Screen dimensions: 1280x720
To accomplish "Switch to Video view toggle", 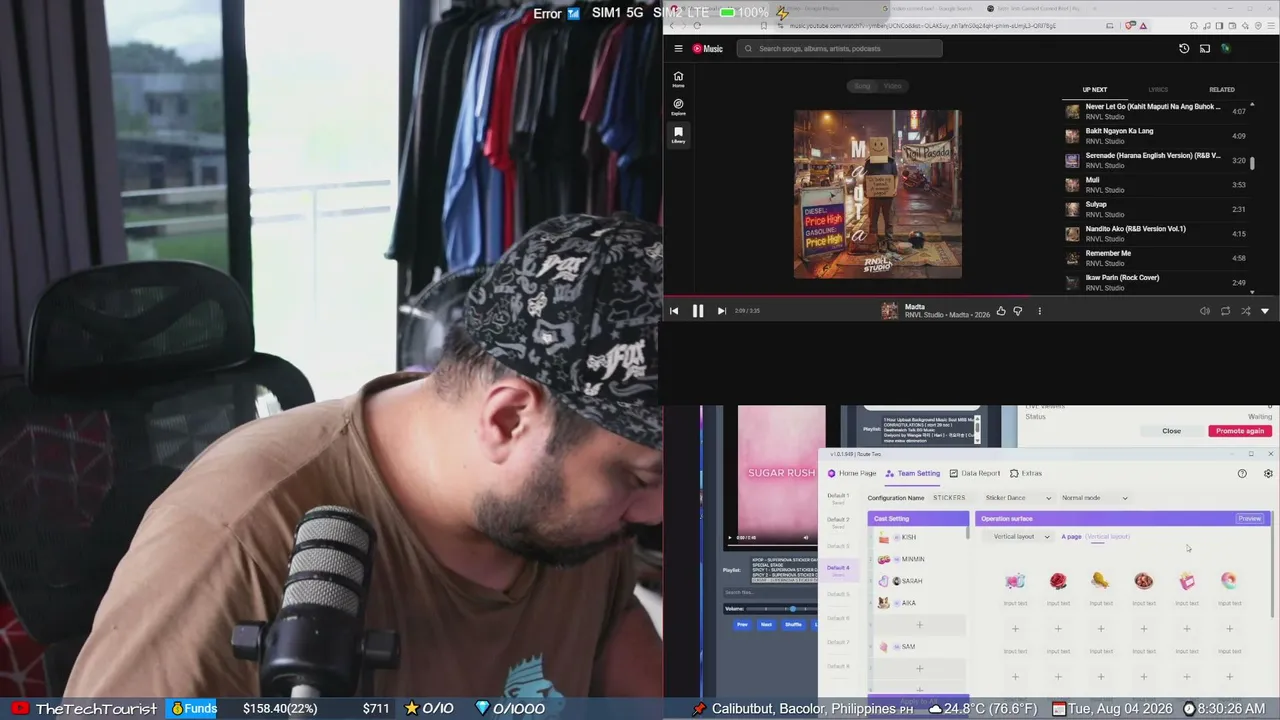I will tap(893, 86).
